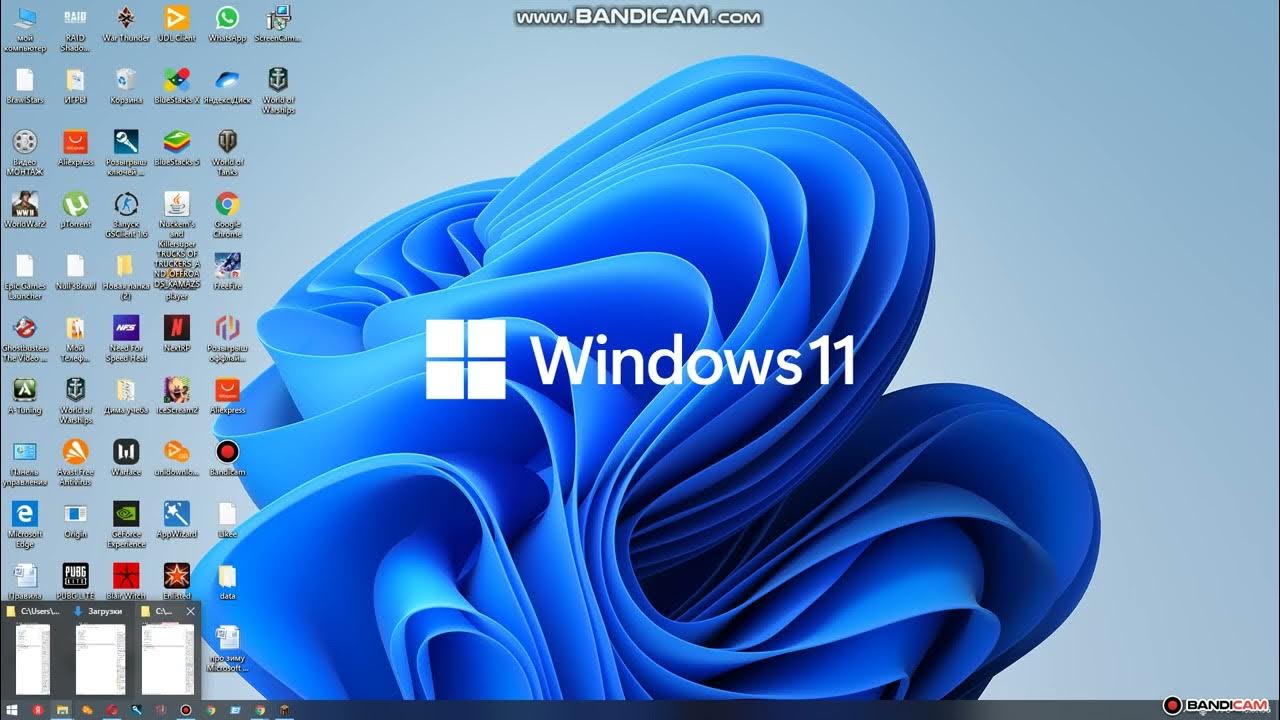Close the rightmost Explorer window preview
The image size is (1280, 720).
(x=190, y=611)
